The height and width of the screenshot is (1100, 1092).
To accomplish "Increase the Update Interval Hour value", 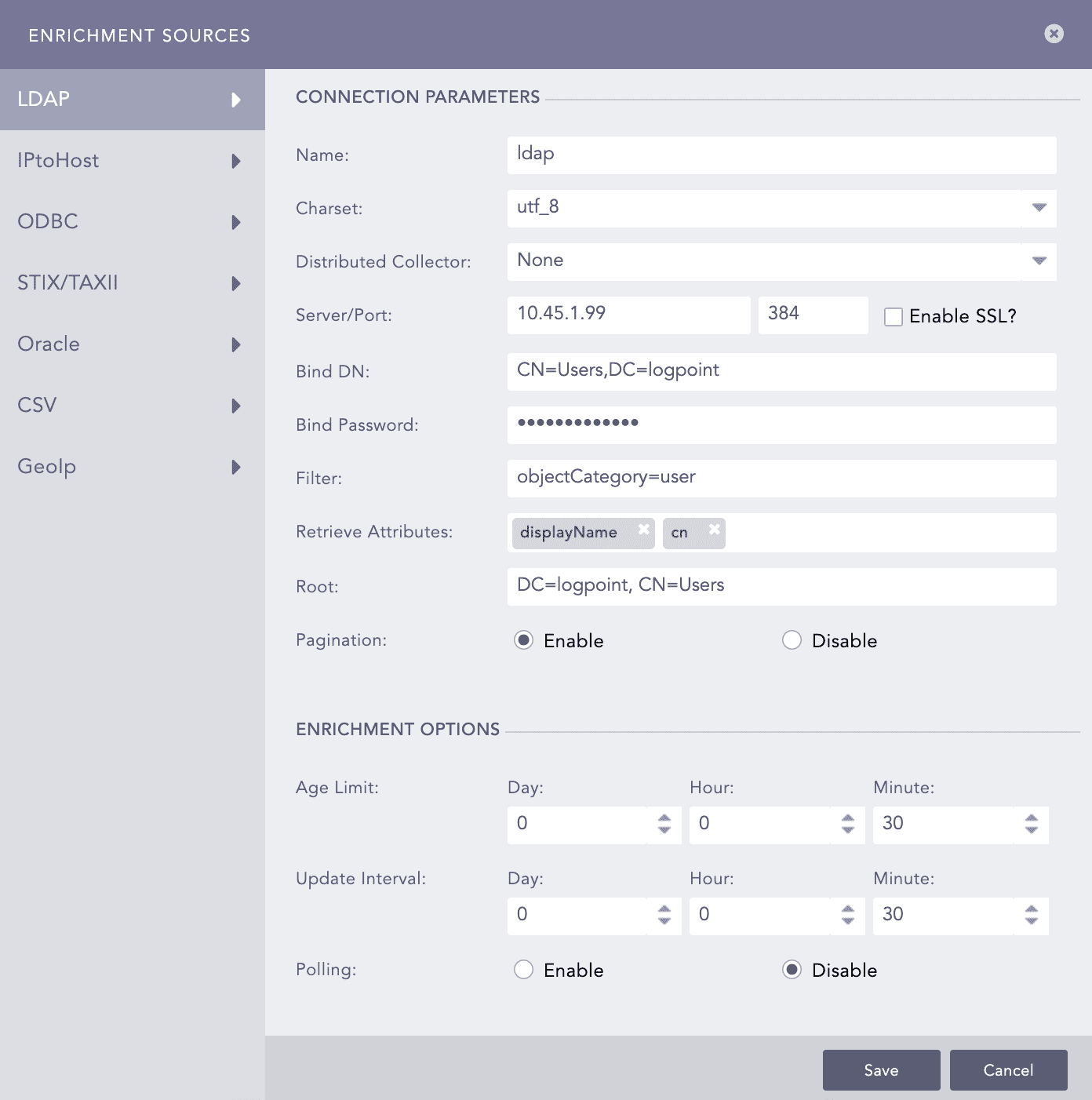I will coord(847,909).
